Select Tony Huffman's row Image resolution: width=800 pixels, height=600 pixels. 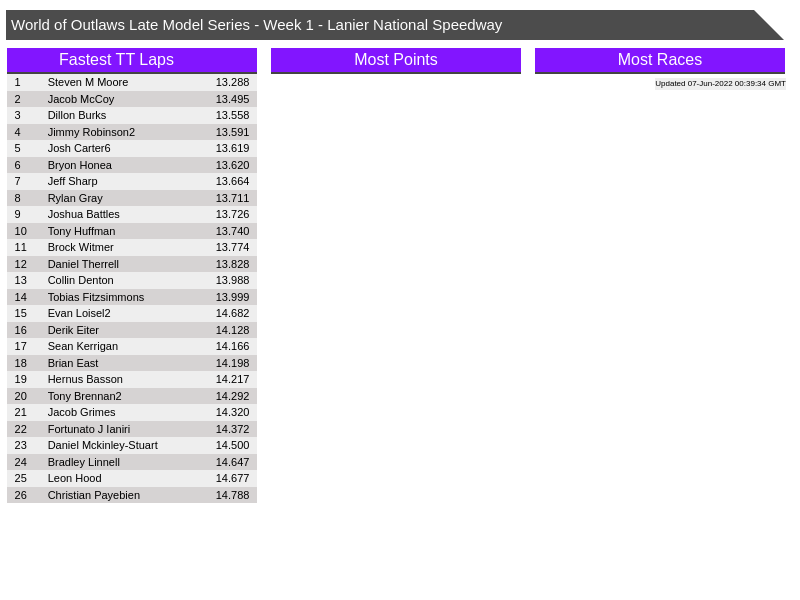[81, 231]
